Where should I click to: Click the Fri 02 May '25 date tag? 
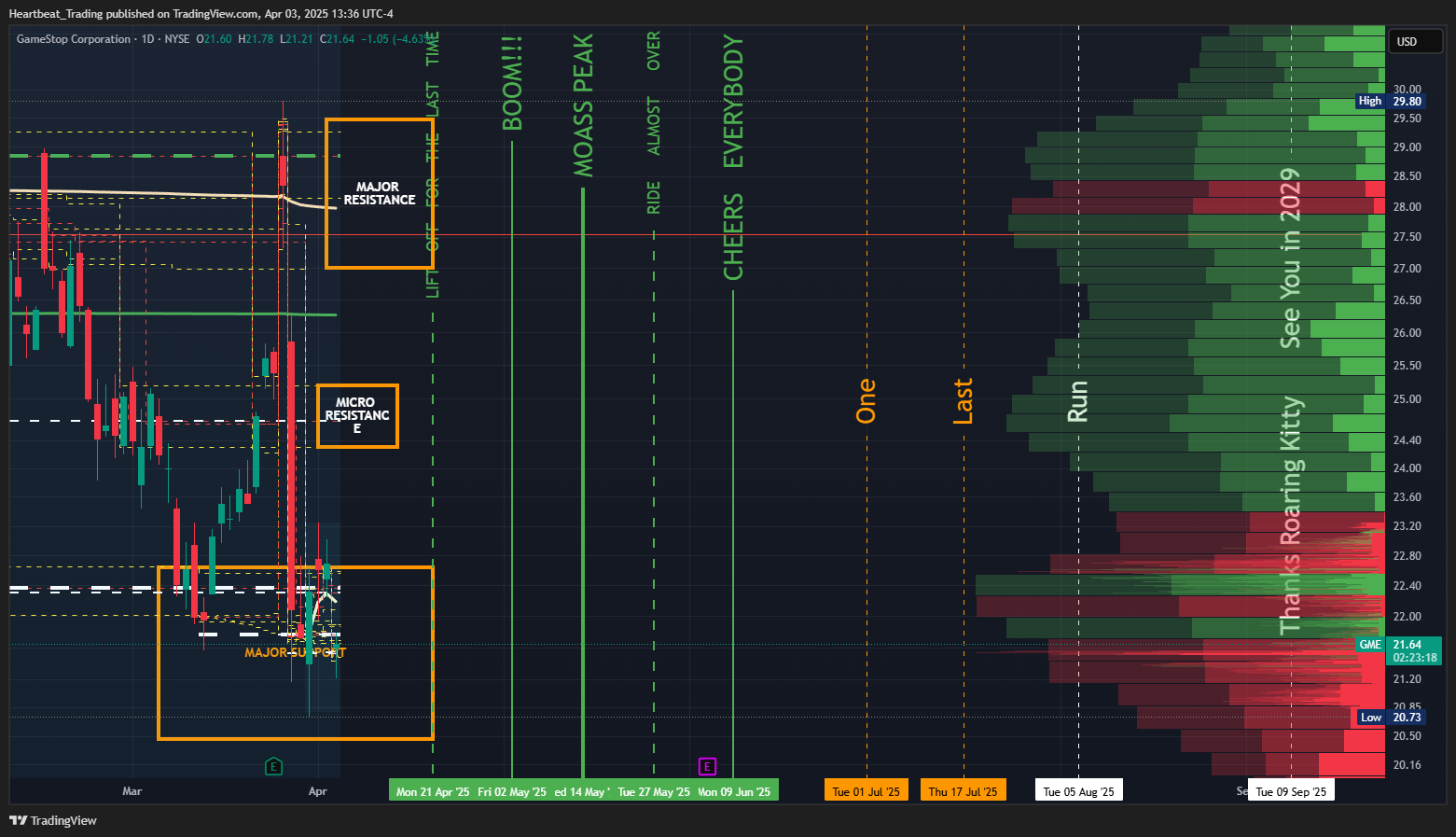pyautogui.click(x=512, y=791)
